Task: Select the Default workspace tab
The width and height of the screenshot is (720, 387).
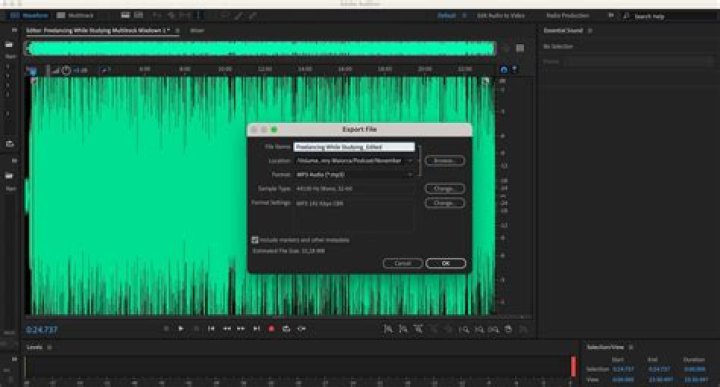Action: point(446,16)
